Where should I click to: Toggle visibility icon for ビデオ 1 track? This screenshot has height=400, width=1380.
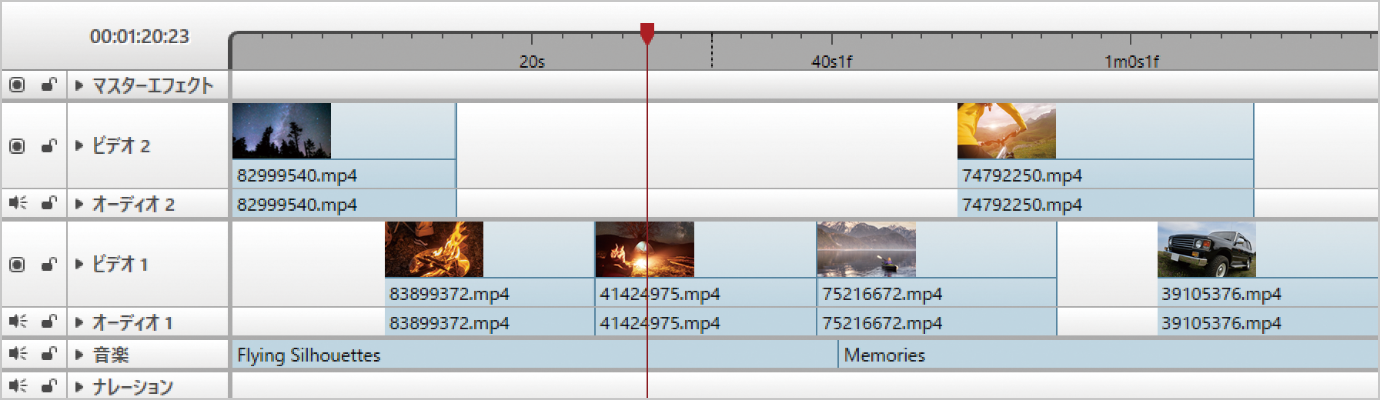17,264
